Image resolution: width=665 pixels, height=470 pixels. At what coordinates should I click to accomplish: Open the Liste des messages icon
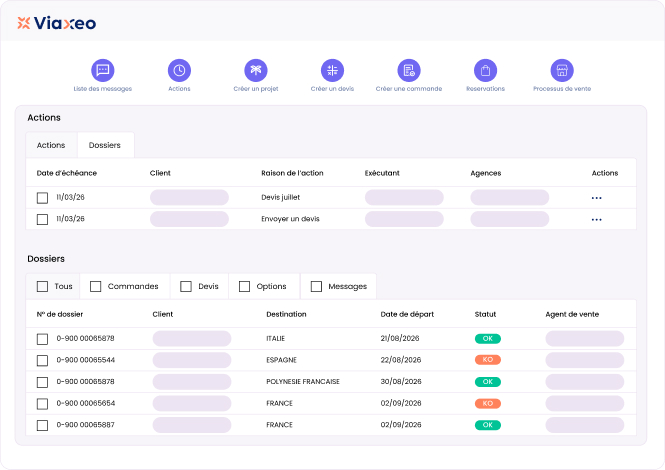click(x=103, y=70)
